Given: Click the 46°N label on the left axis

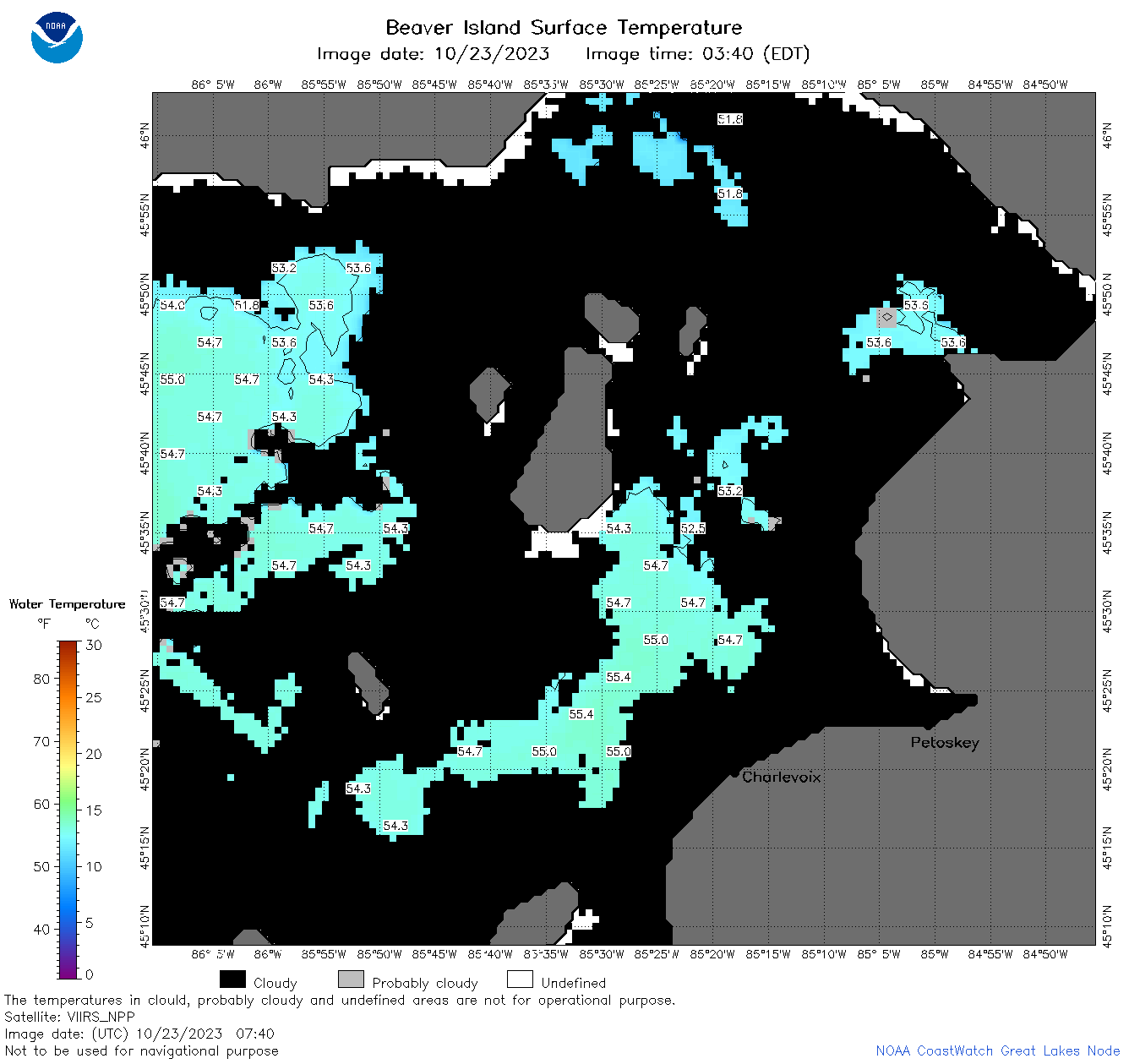Looking at the screenshot, I should point(145,134).
